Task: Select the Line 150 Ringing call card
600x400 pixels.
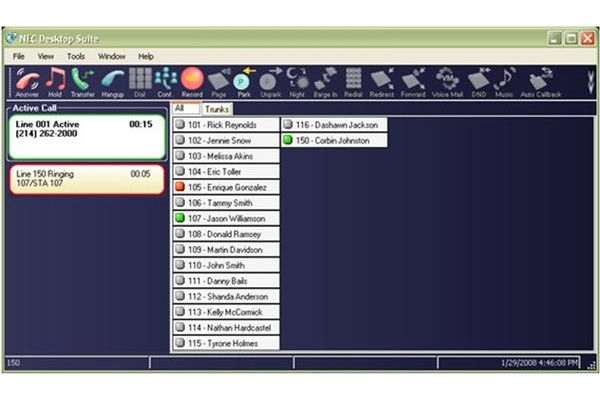Action: click(87, 180)
